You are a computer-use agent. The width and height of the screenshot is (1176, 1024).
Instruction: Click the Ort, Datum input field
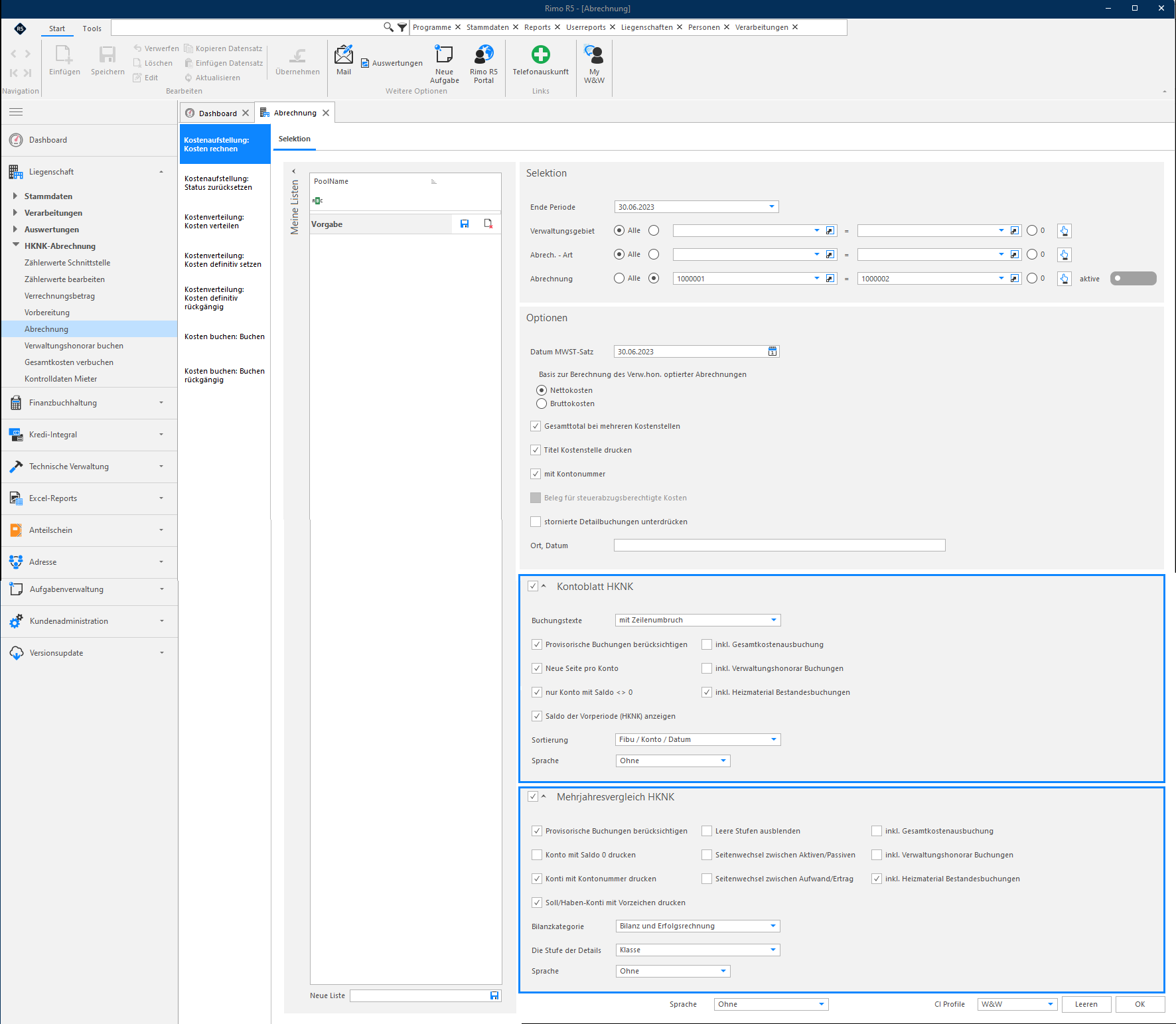click(x=779, y=546)
